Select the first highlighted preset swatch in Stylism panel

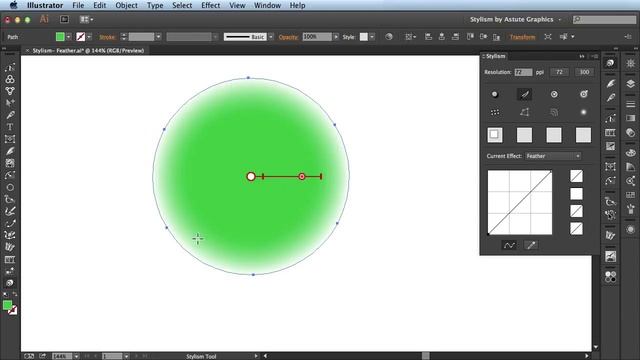point(495,135)
